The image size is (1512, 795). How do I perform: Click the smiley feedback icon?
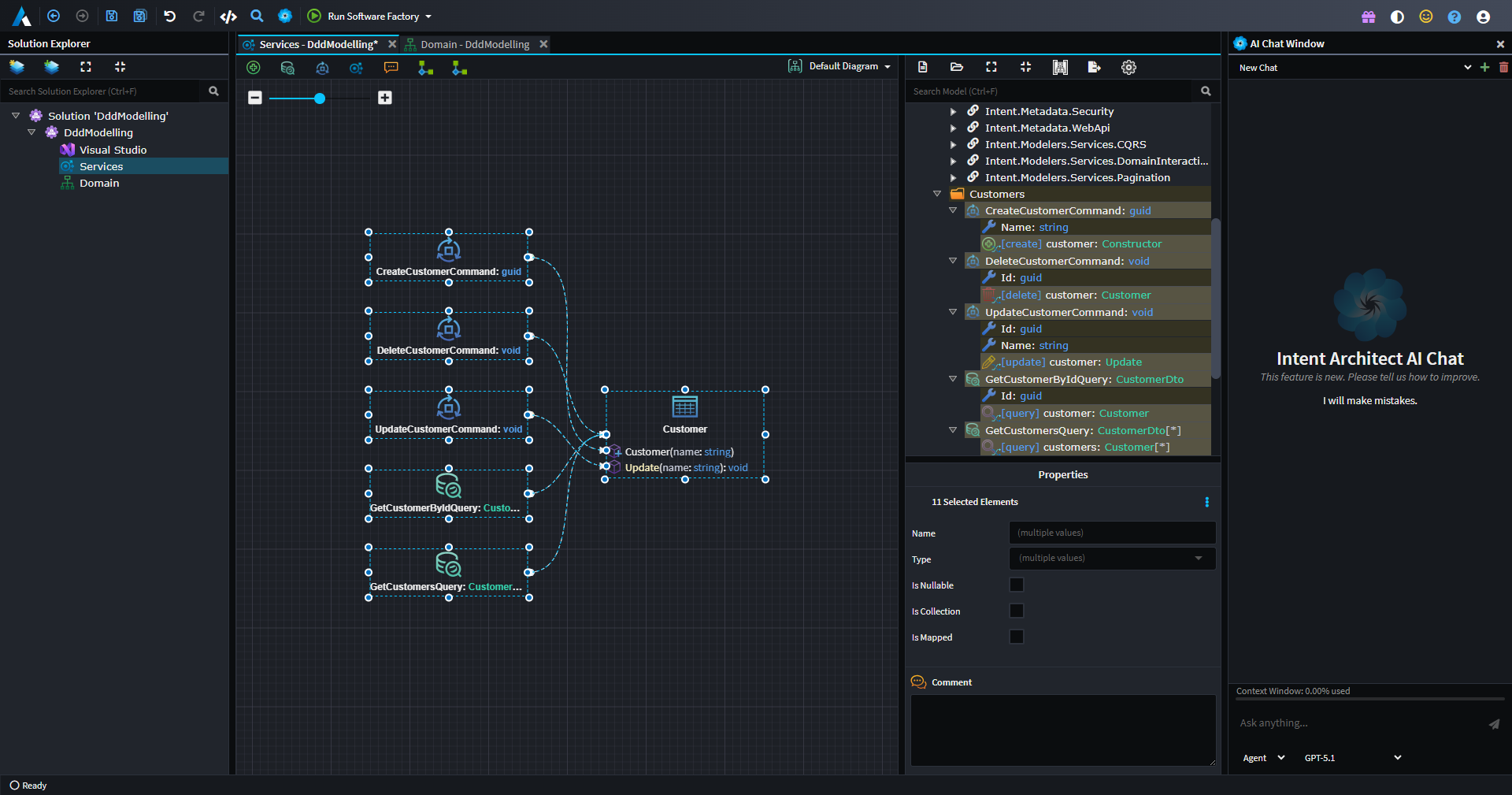(x=1426, y=17)
